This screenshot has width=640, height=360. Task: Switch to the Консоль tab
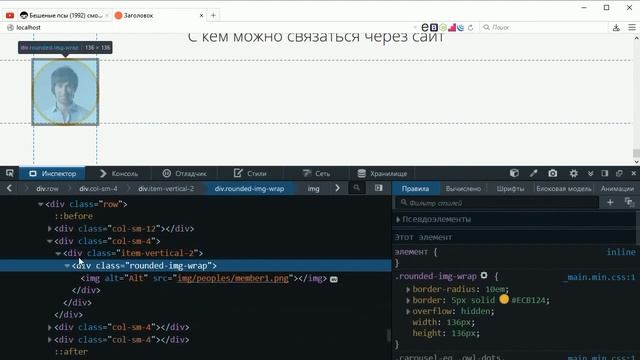pos(119,173)
